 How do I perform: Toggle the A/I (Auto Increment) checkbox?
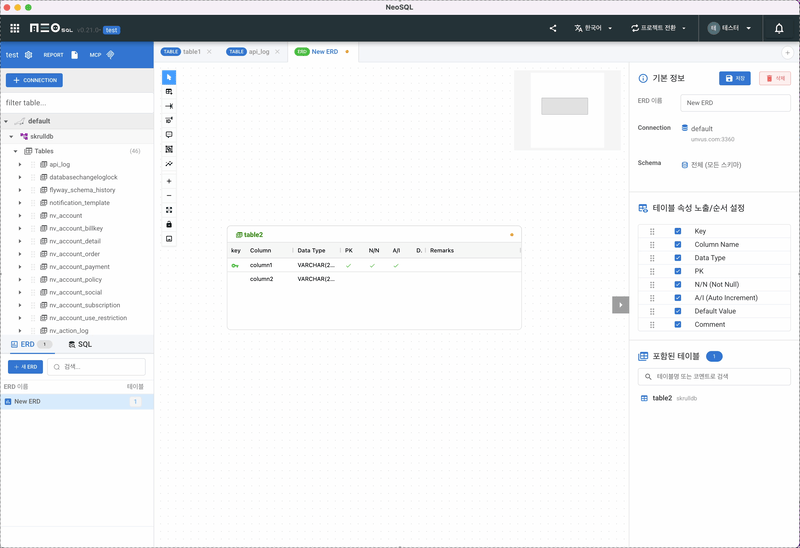(x=678, y=298)
